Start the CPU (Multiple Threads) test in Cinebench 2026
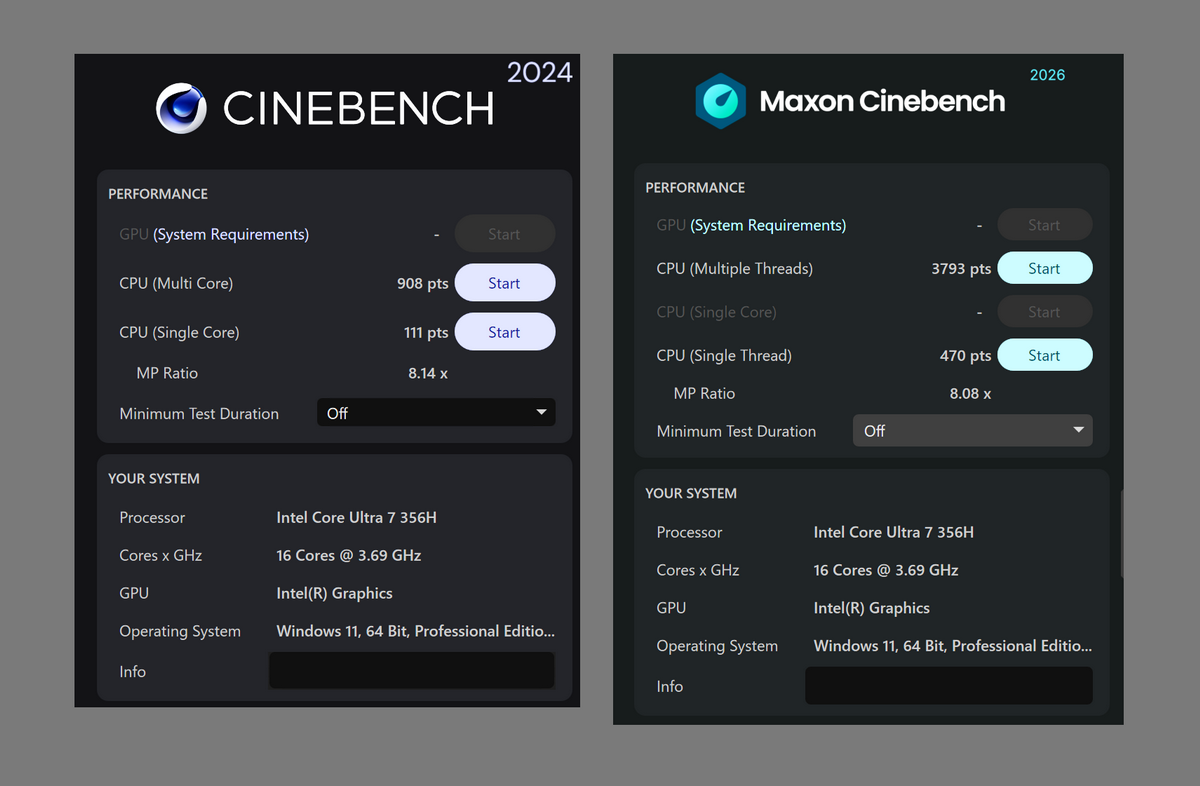 point(1045,268)
